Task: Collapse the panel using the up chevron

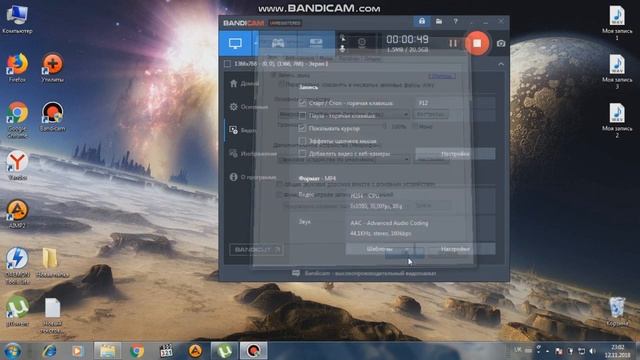Action: tap(501, 64)
